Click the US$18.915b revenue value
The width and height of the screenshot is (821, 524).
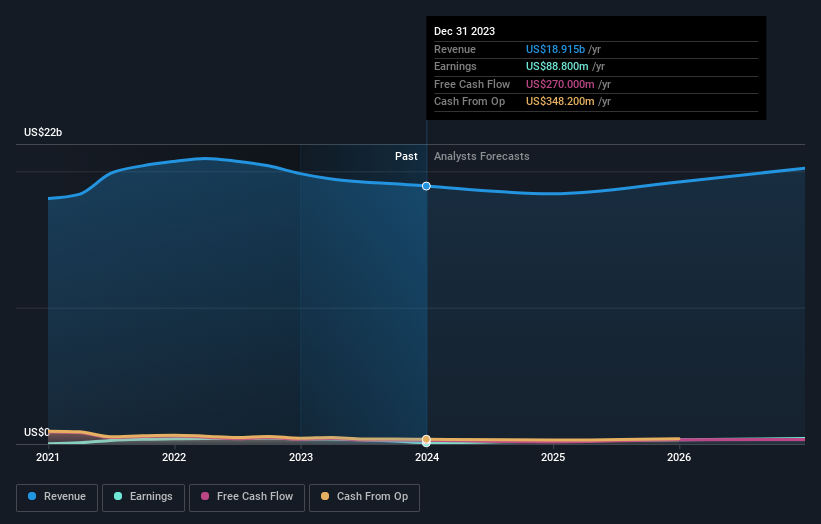(x=556, y=49)
